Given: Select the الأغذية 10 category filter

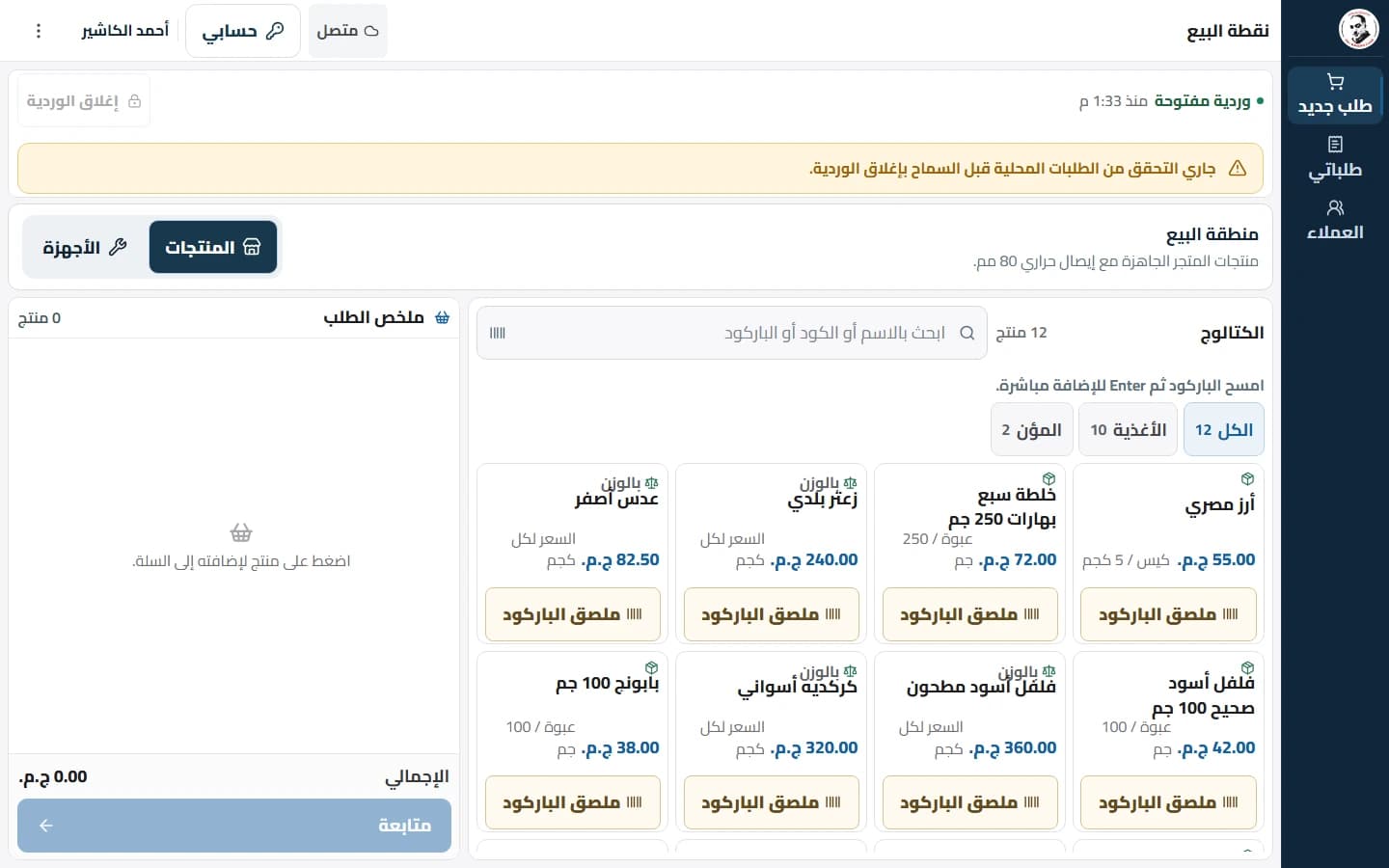Looking at the screenshot, I should point(1129,429).
